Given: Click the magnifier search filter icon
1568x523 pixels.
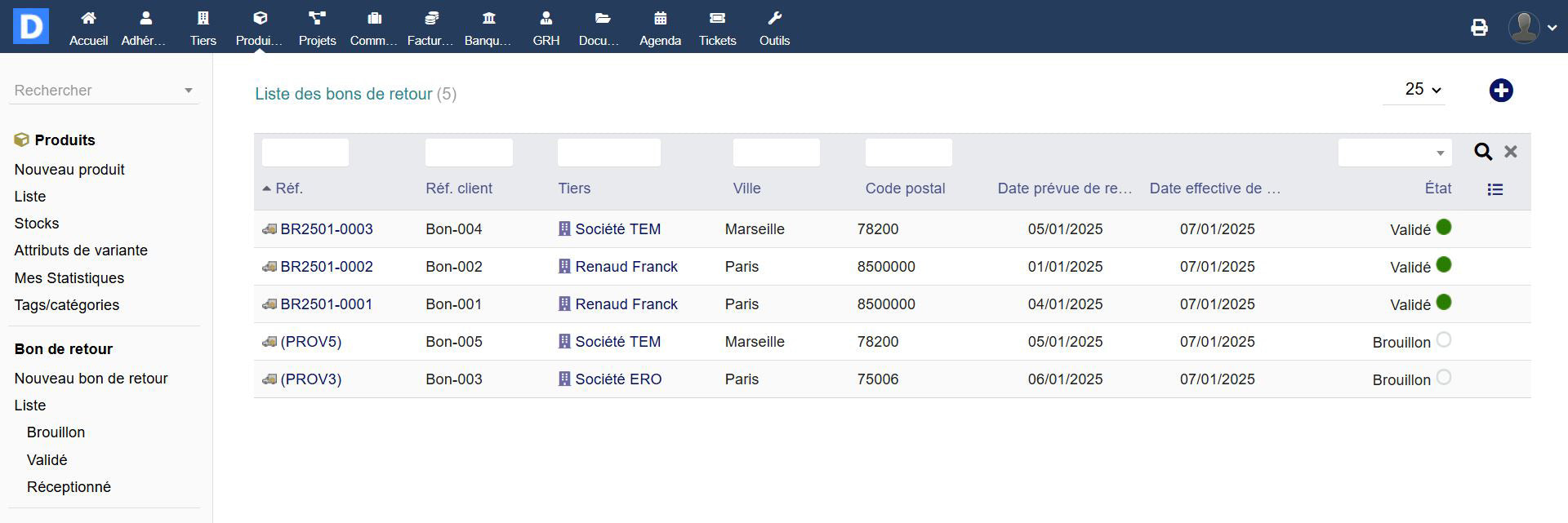Looking at the screenshot, I should 1483,152.
